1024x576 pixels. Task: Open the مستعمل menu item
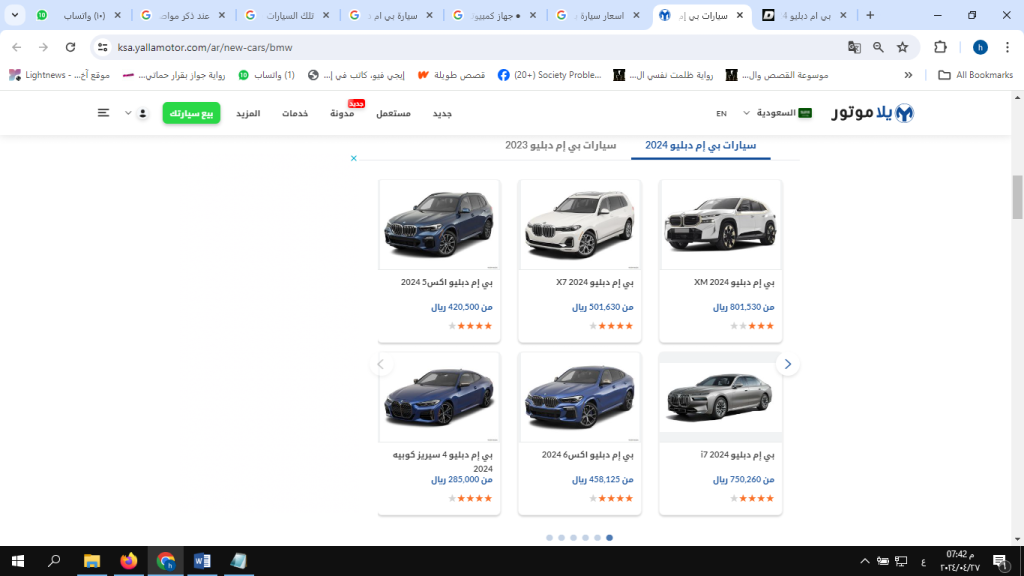(x=393, y=114)
